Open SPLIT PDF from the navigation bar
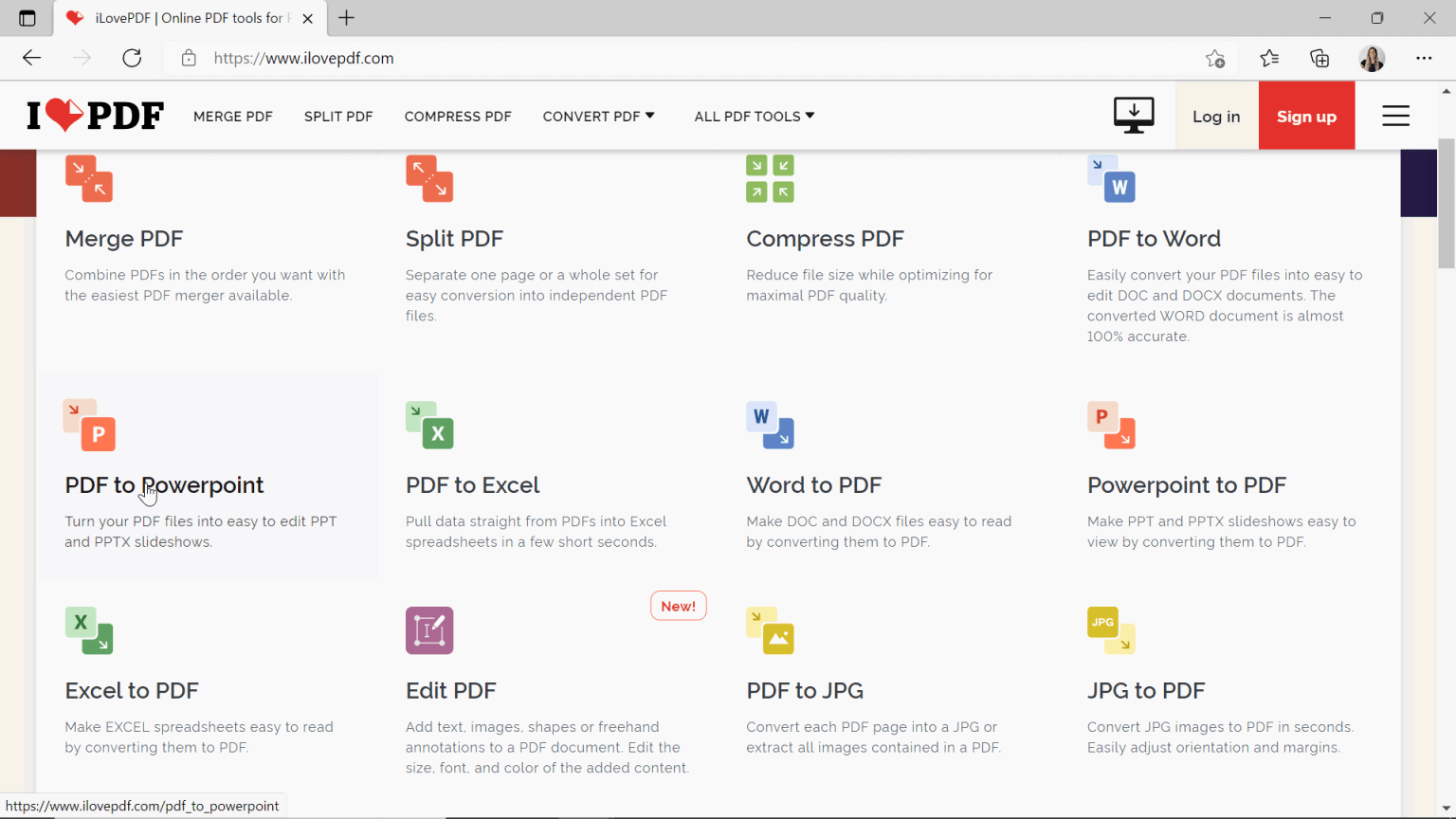Image resolution: width=1456 pixels, height=819 pixels. 338,116
